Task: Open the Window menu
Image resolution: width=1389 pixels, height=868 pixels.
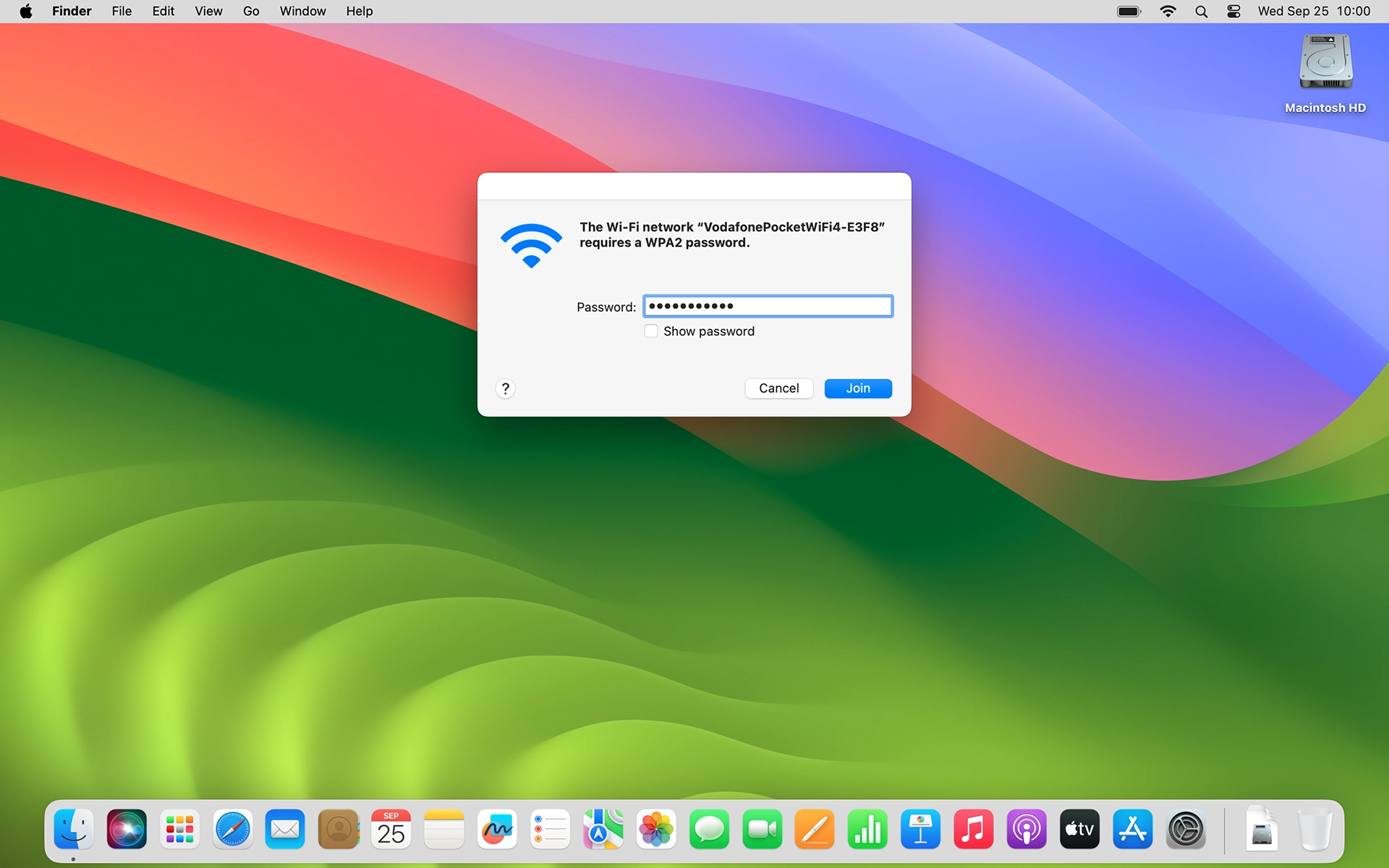Action: pos(302,11)
